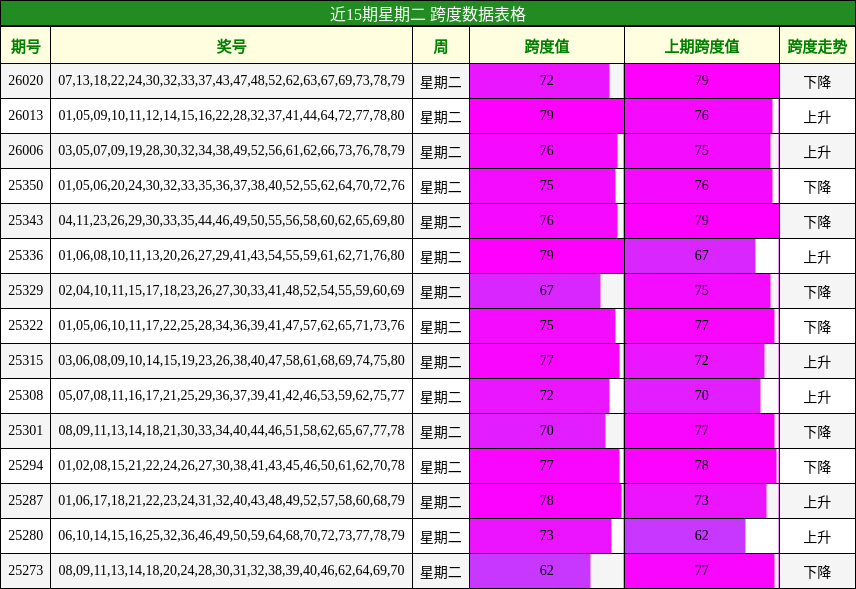Click the 跨度值 column header

[x=546, y=46]
